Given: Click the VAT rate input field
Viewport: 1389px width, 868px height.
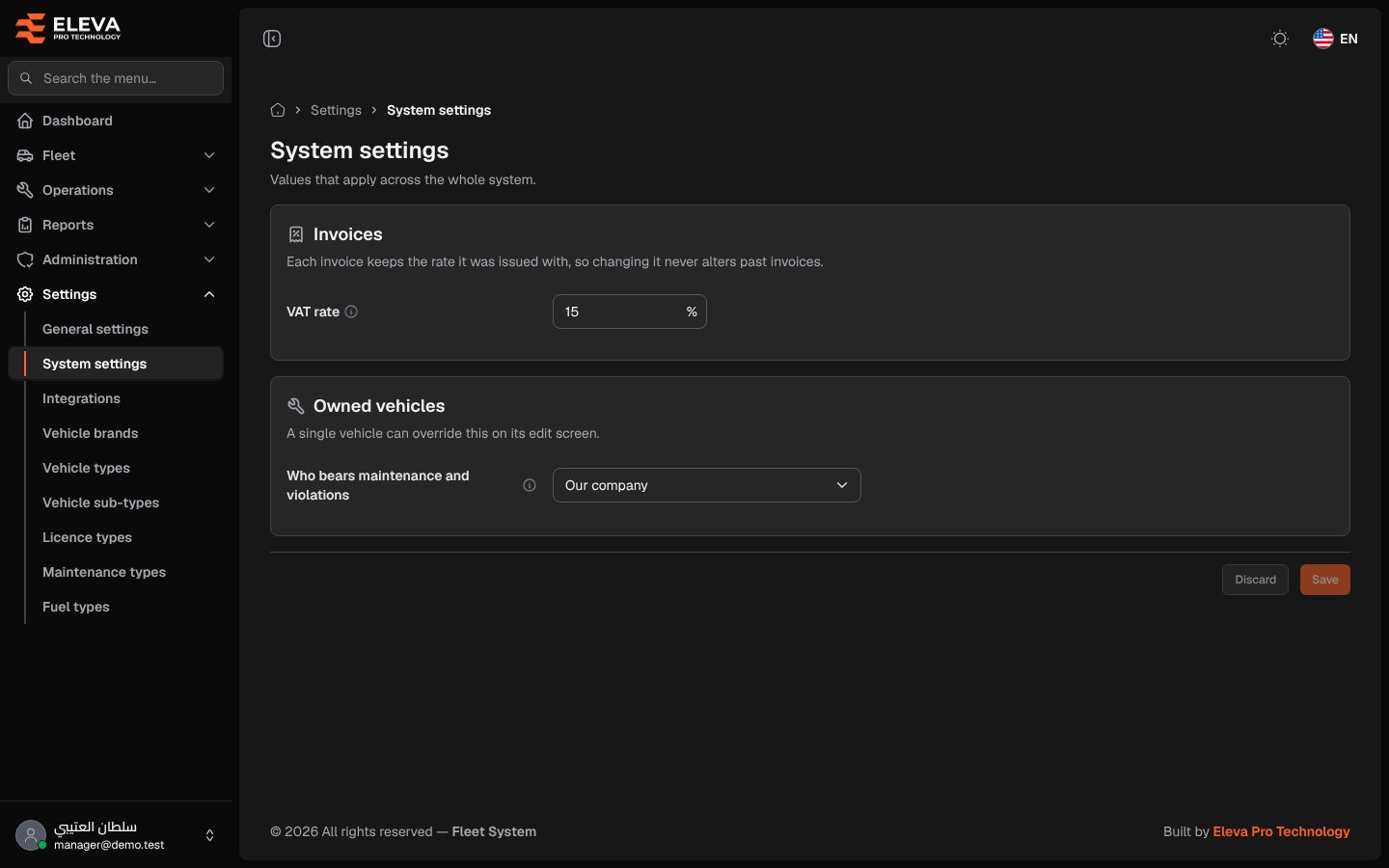Looking at the screenshot, I should coord(630,312).
